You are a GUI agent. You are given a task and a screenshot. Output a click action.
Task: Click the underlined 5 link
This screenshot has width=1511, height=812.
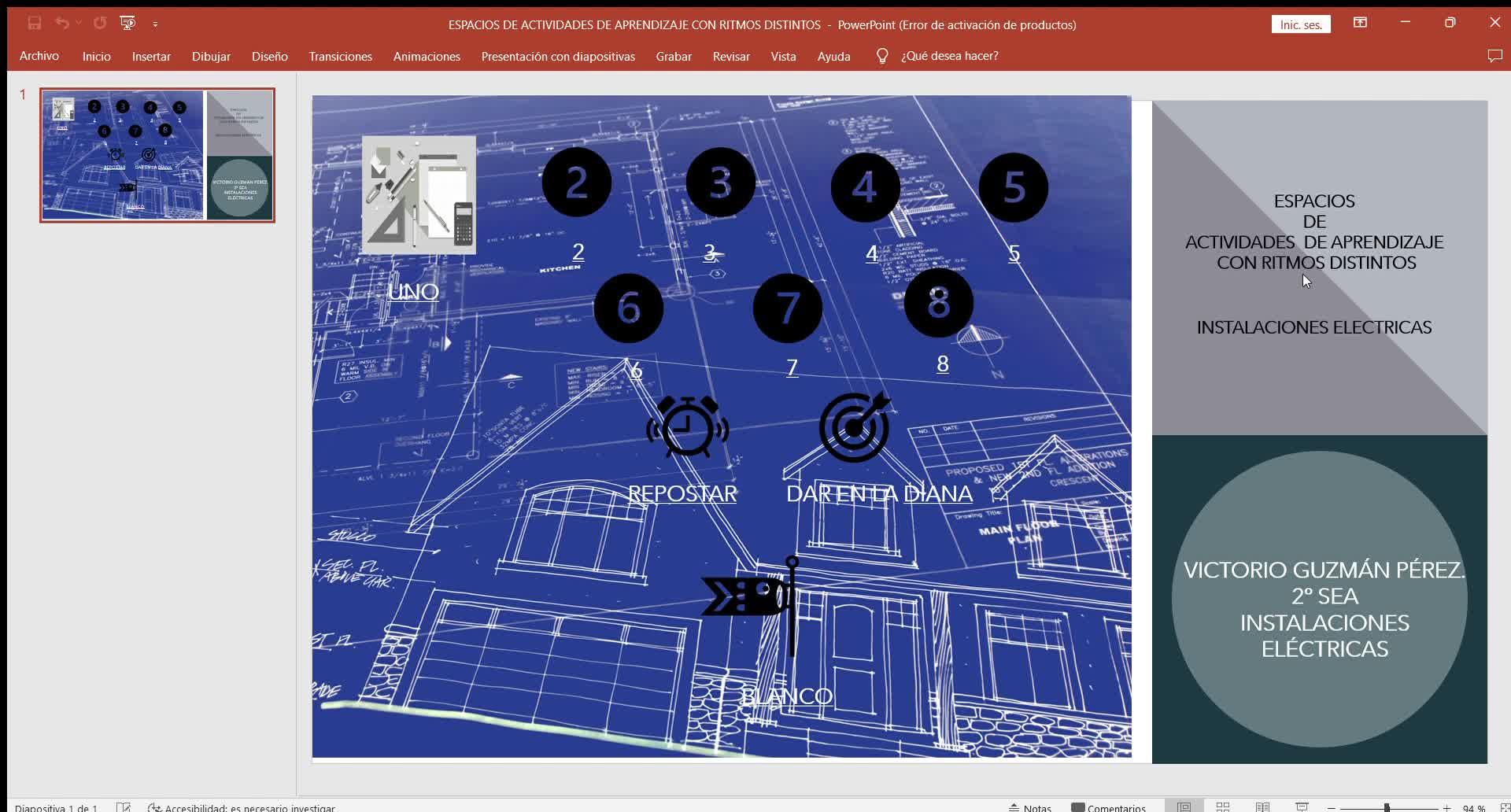tap(1014, 253)
